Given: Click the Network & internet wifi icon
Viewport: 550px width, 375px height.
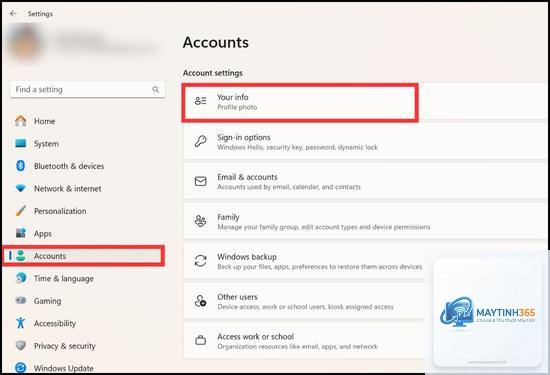Looking at the screenshot, I should [x=21, y=189].
